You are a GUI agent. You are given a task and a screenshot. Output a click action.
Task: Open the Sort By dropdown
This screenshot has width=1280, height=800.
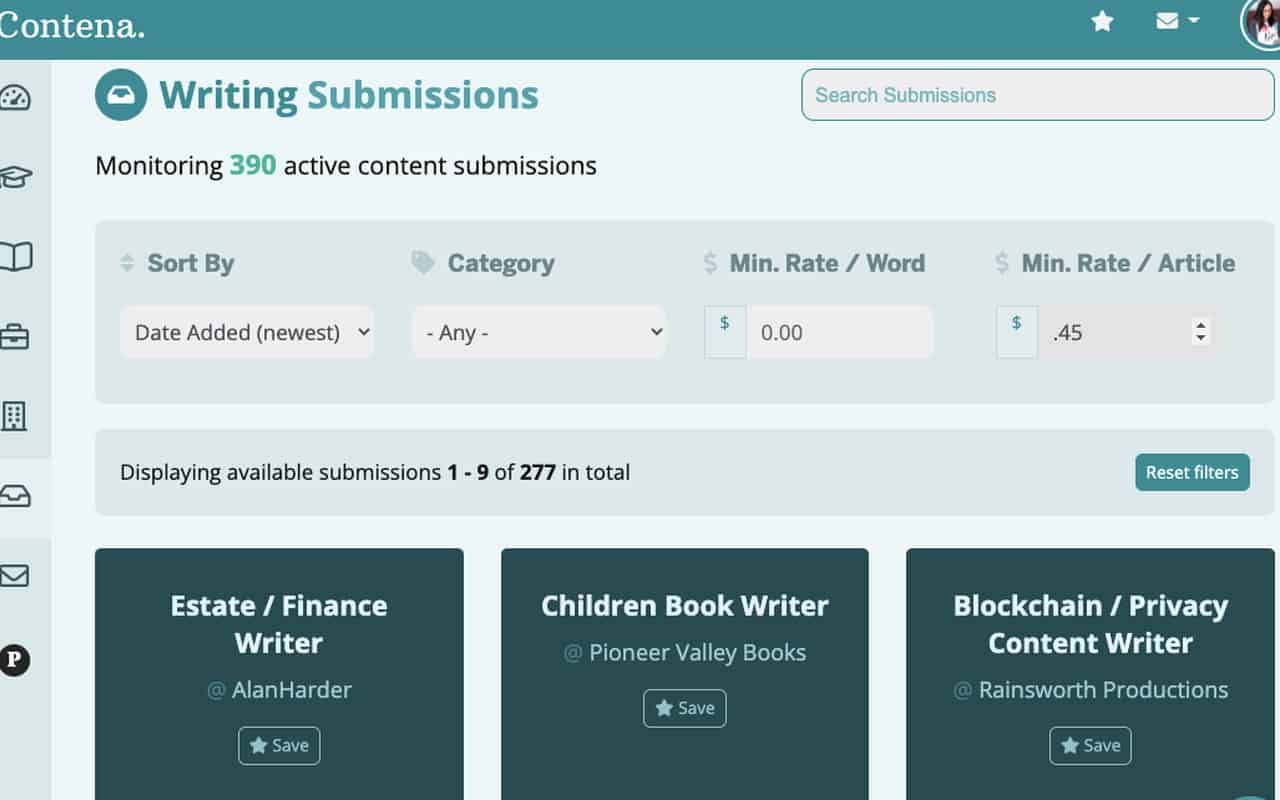click(x=246, y=332)
